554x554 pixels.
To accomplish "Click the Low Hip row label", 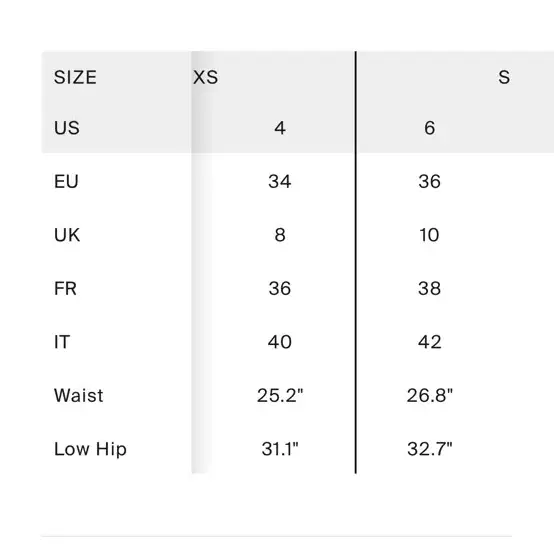I will (90, 449).
